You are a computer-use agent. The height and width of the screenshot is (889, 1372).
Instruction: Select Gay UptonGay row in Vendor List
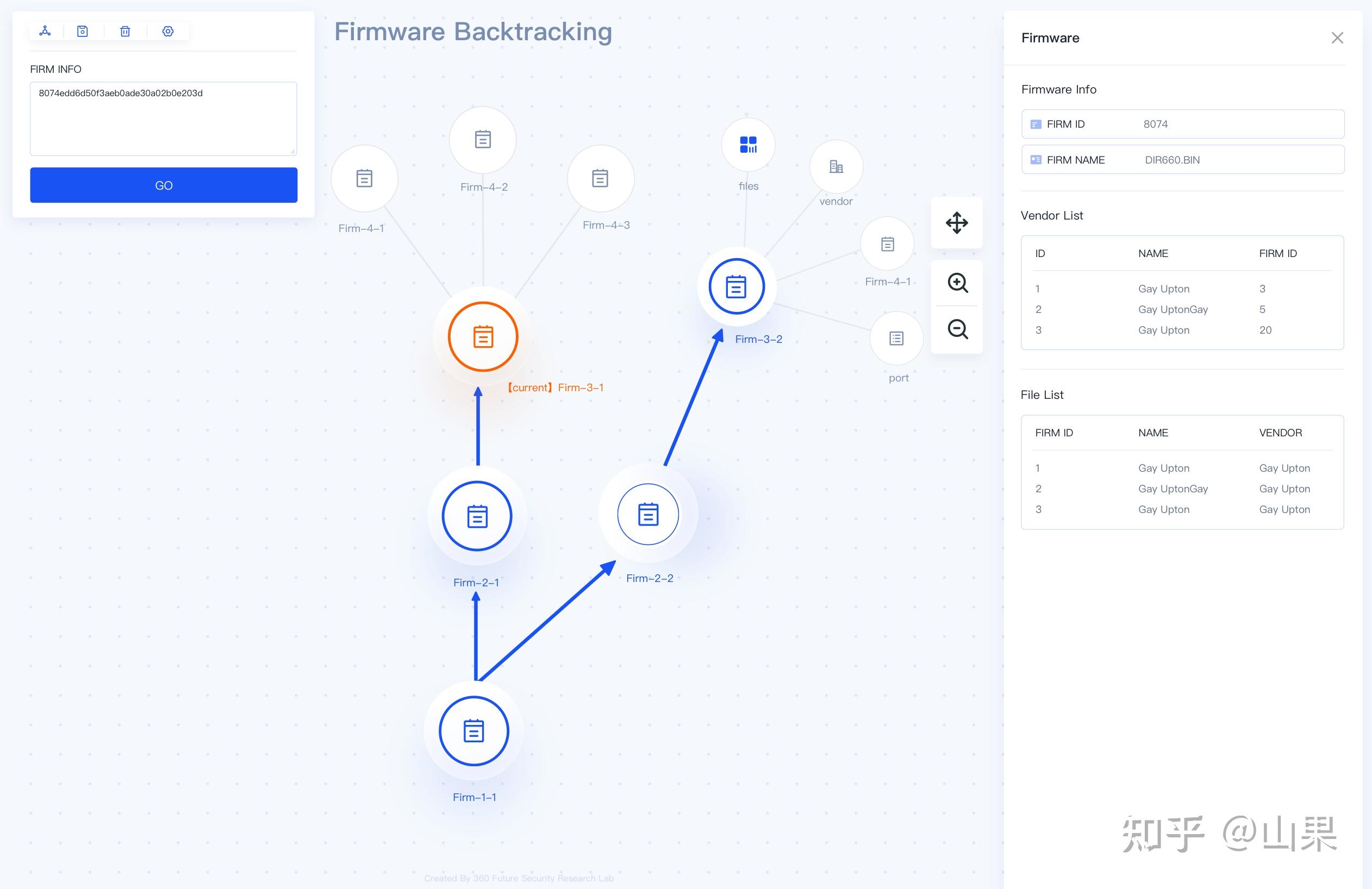[1173, 309]
